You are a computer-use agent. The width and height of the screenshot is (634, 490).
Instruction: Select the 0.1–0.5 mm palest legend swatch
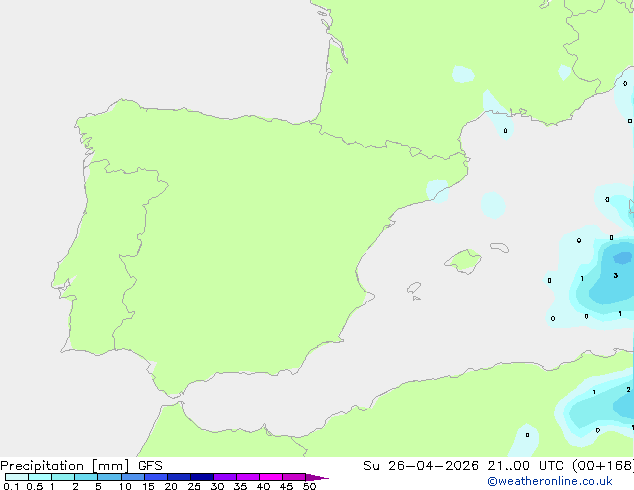click(x=17, y=477)
